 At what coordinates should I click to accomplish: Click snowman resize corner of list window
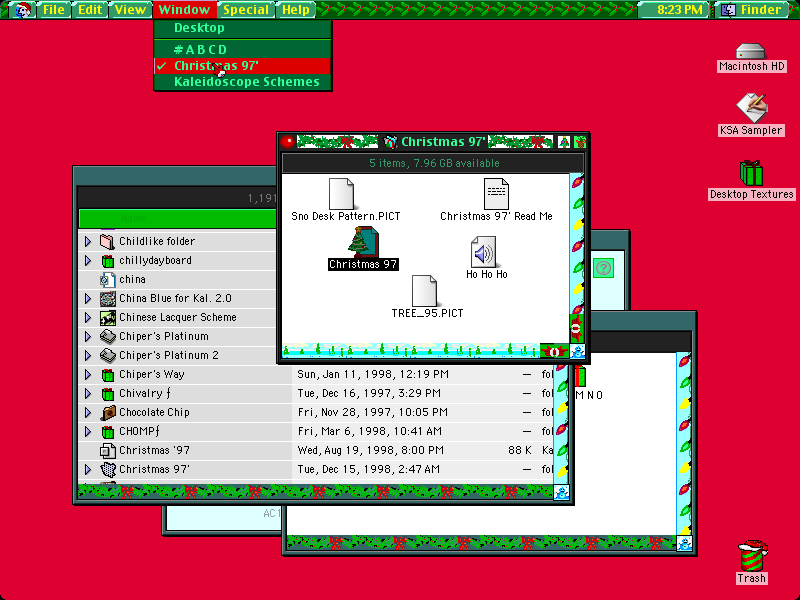tap(561, 492)
